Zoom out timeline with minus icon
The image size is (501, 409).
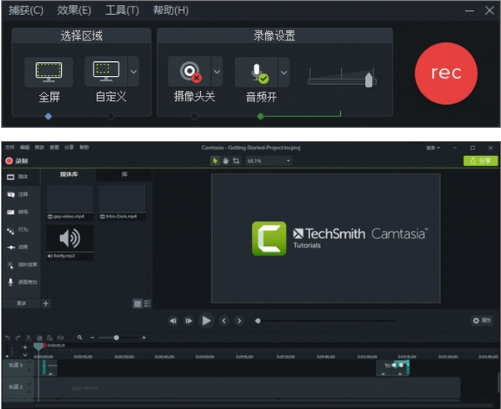click(x=92, y=338)
